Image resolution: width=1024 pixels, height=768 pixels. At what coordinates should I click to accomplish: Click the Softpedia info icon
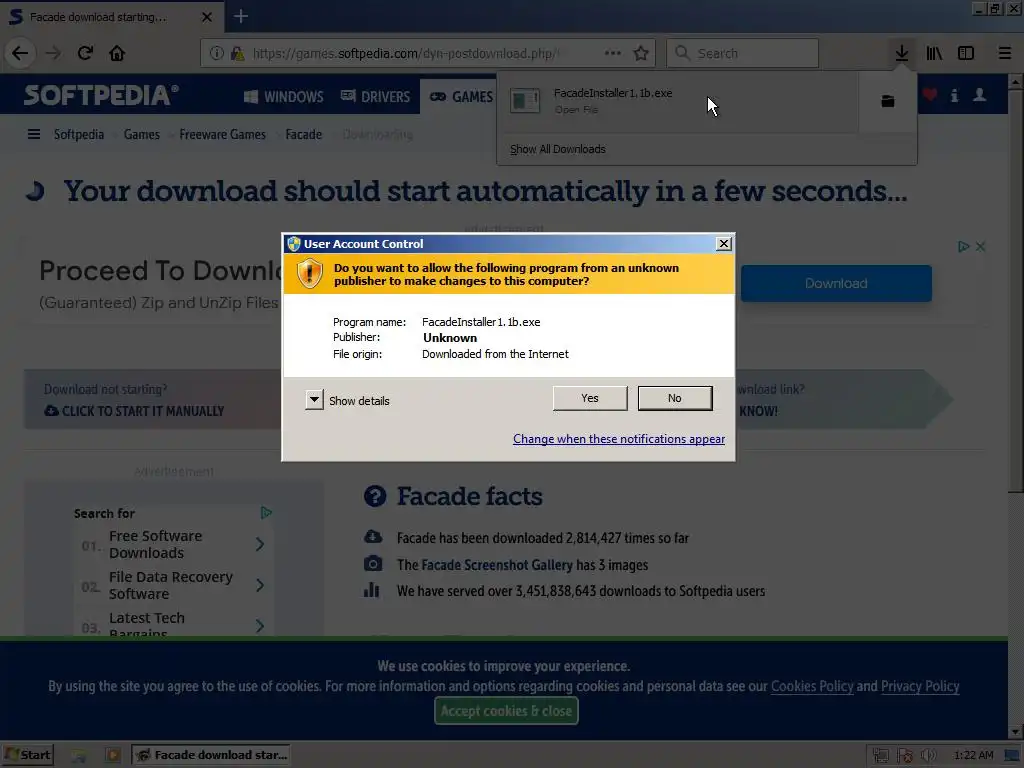955,95
